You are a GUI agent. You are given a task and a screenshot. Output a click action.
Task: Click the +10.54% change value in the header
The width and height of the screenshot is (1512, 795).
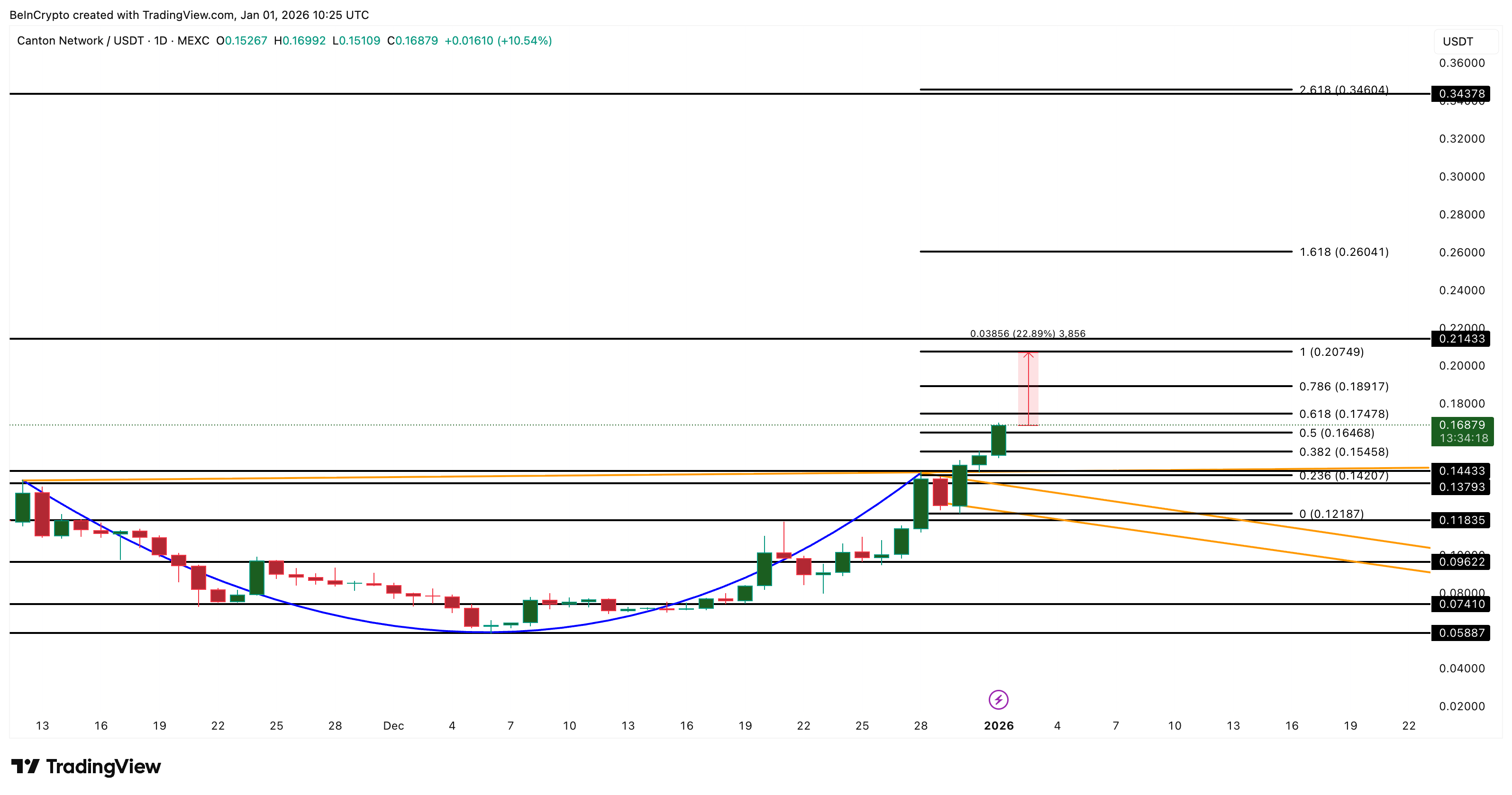pyautogui.click(x=525, y=41)
